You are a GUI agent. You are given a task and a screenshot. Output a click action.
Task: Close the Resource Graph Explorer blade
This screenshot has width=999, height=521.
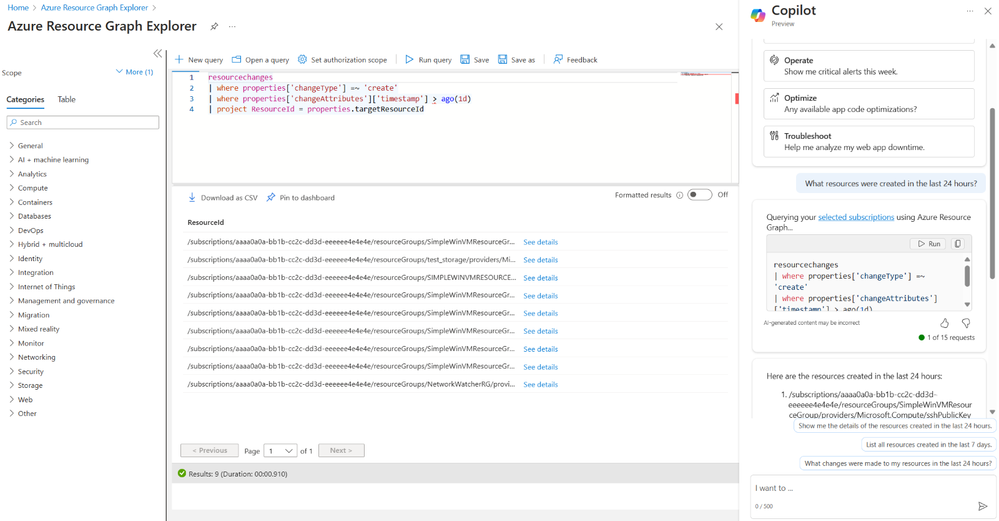(x=719, y=27)
